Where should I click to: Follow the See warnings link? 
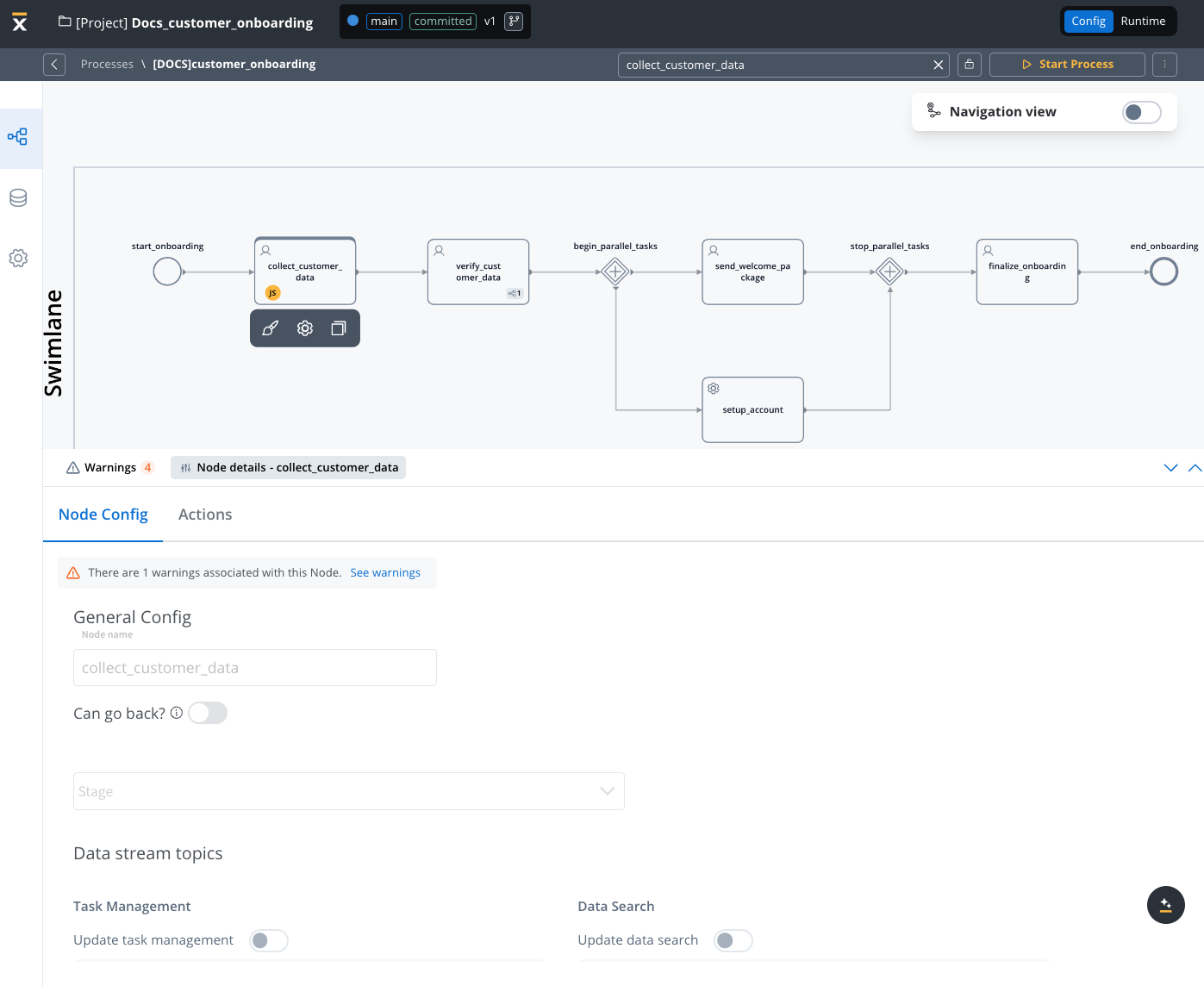385,573
